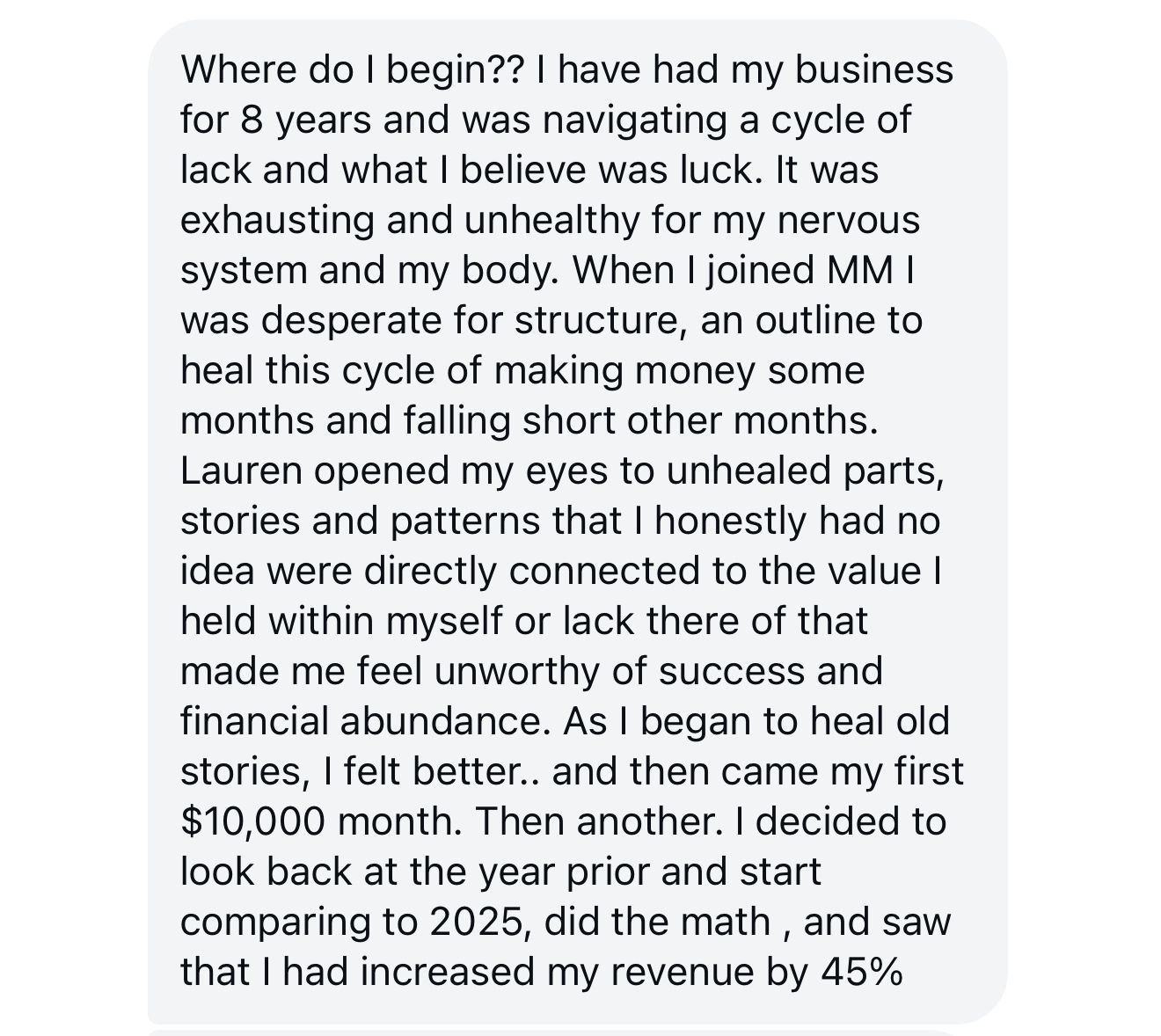Tap the name "Lauren" in the message
Image resolution: width=1161 pixels, height=1036 pixels.
[x=240, y=471]
